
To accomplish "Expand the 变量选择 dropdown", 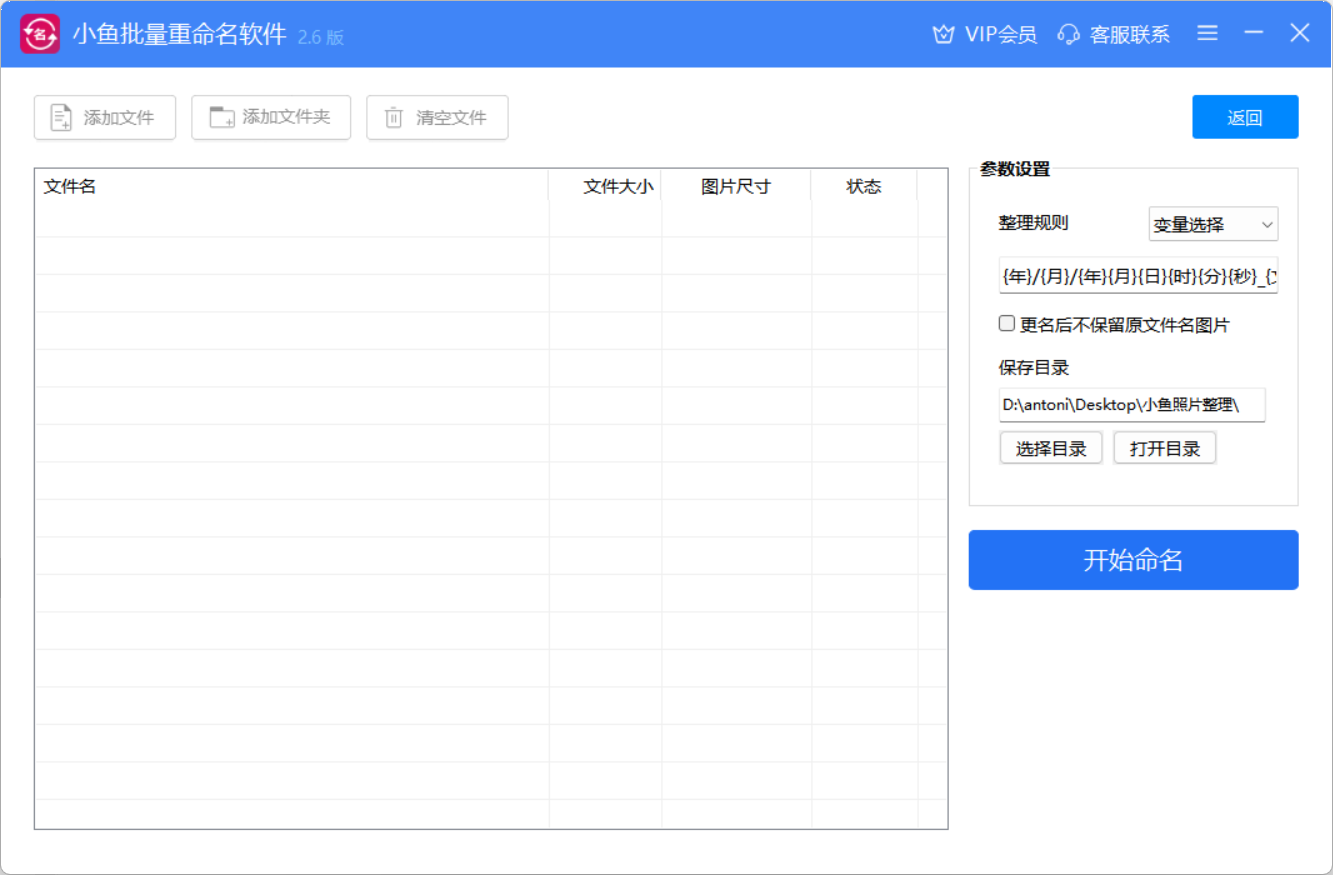I will tap(1213, 225).
